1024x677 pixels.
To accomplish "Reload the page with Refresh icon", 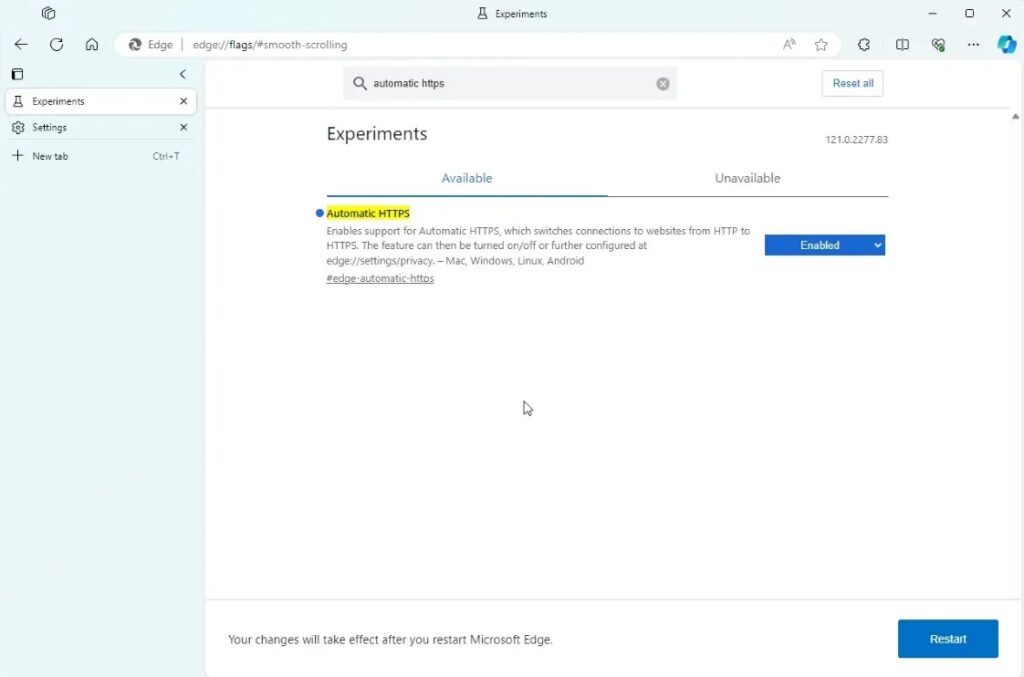I will click(57, 45).
